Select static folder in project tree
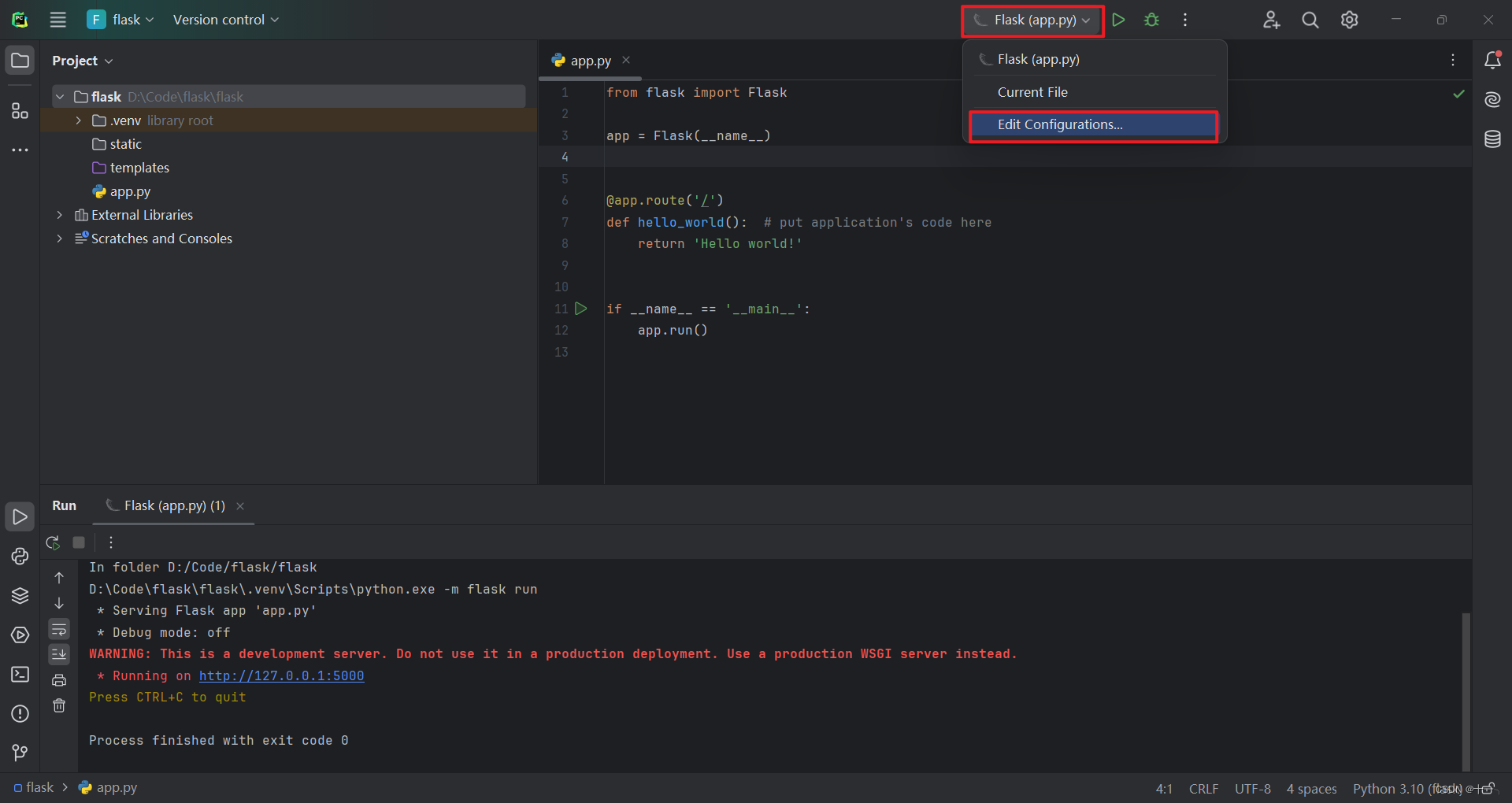Screen dimensions: 1512x803 pos(117,144)
